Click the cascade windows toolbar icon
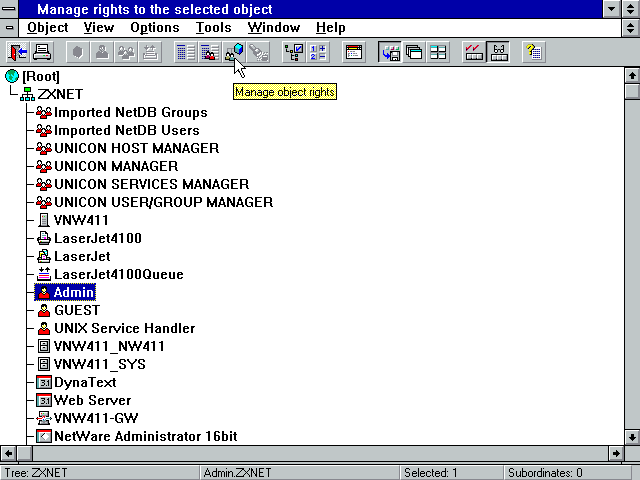This screenshot has height=480, width=640. click(x=414, y=52)
